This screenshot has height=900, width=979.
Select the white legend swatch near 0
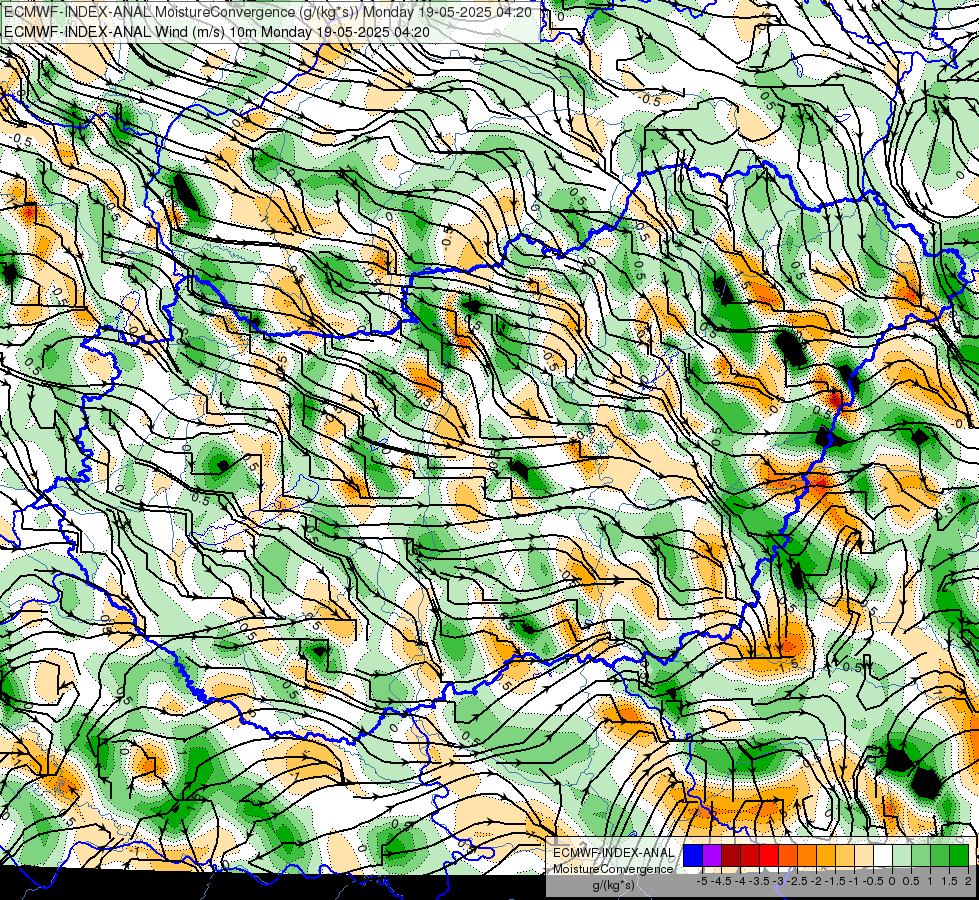pyautogui.click(x=883, y=856)
